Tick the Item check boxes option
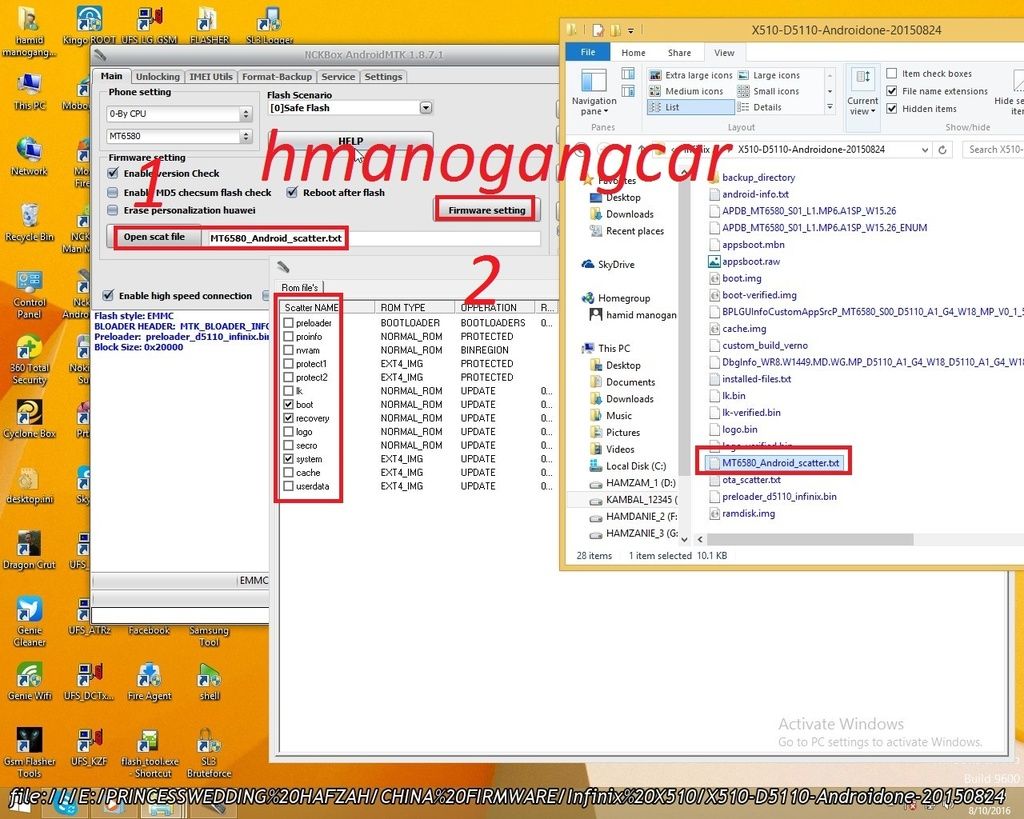The image size is (1024, 819). click(891, 74)
